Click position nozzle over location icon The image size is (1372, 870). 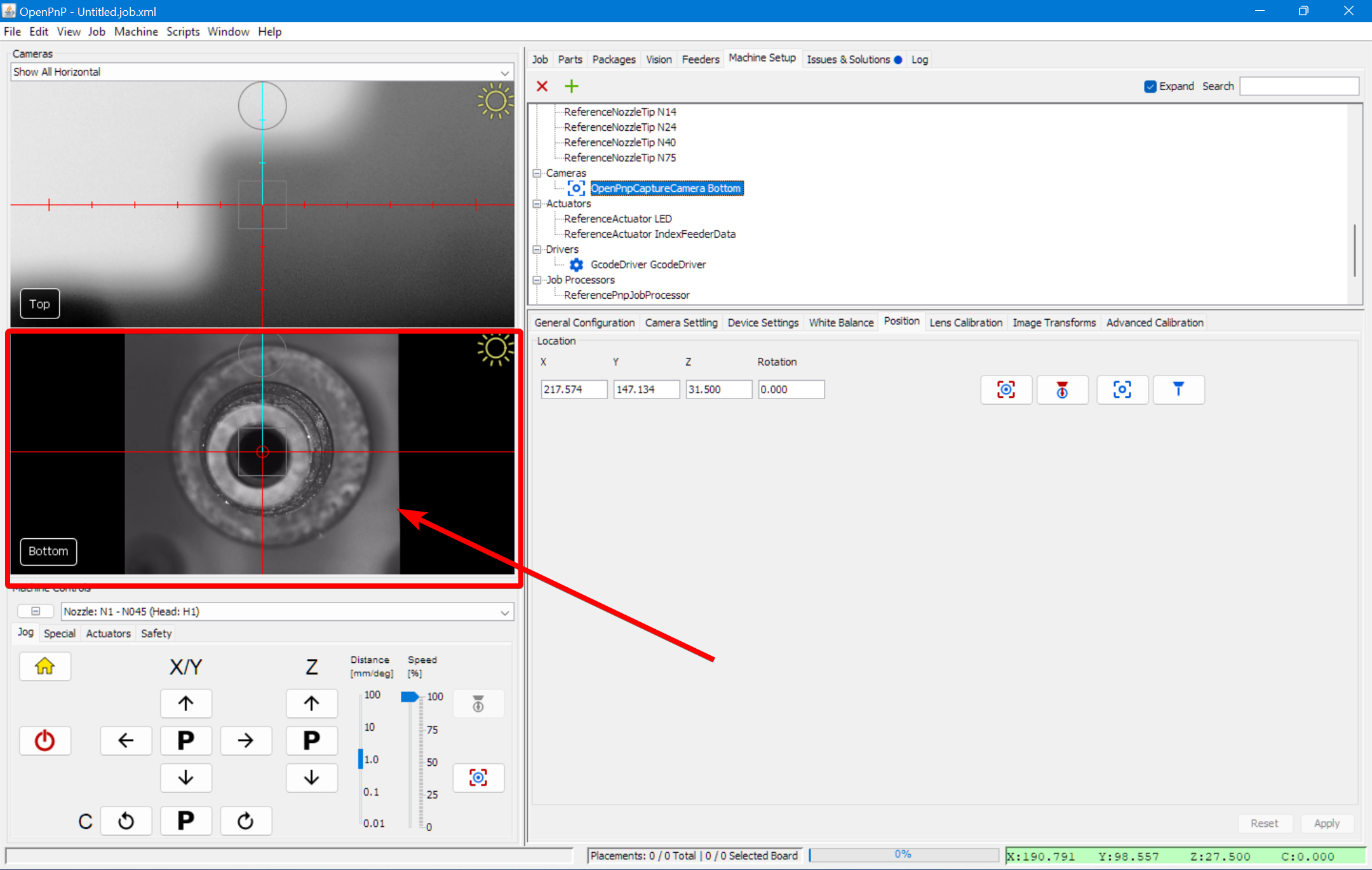pos(1178,390)
